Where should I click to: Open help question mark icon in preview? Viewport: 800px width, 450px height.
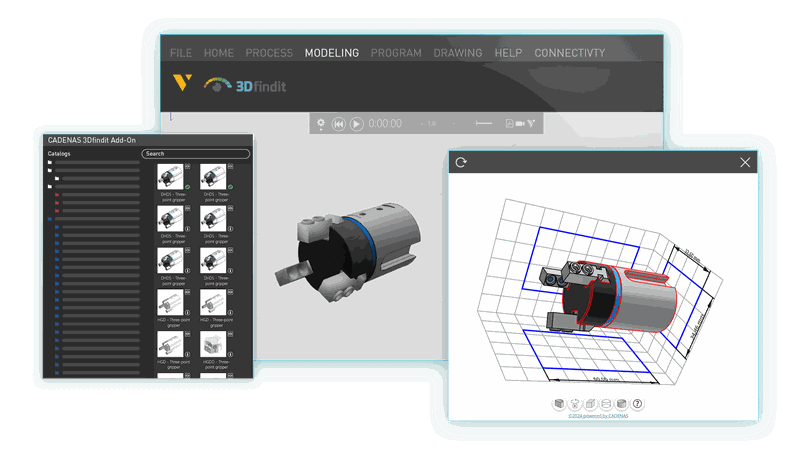[x=637, y=404]
